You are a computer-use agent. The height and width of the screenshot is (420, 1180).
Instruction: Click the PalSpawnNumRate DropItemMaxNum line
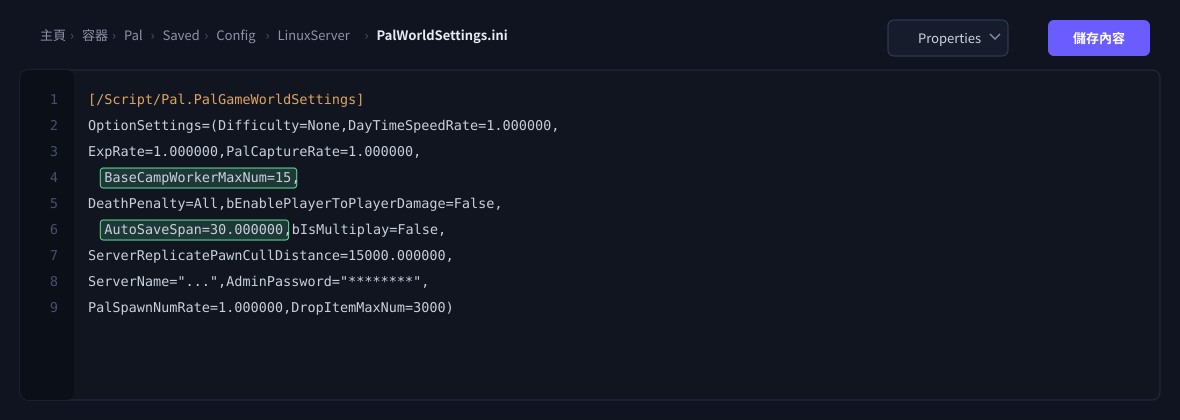[x=270, y=307]
